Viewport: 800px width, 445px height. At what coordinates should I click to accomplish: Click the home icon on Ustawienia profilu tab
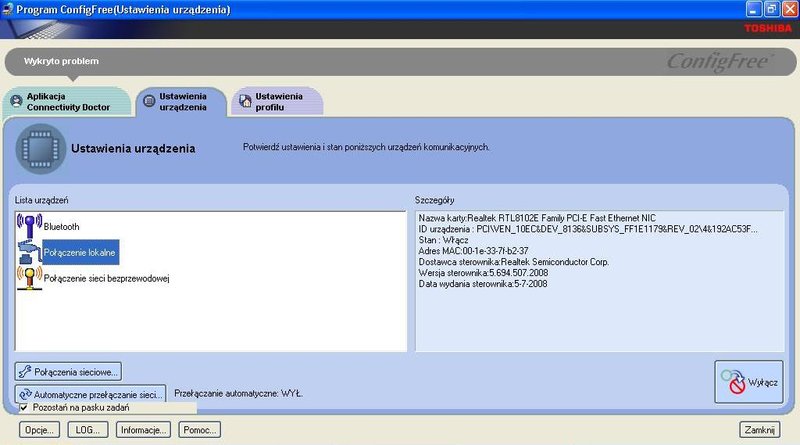click(245, 101)
